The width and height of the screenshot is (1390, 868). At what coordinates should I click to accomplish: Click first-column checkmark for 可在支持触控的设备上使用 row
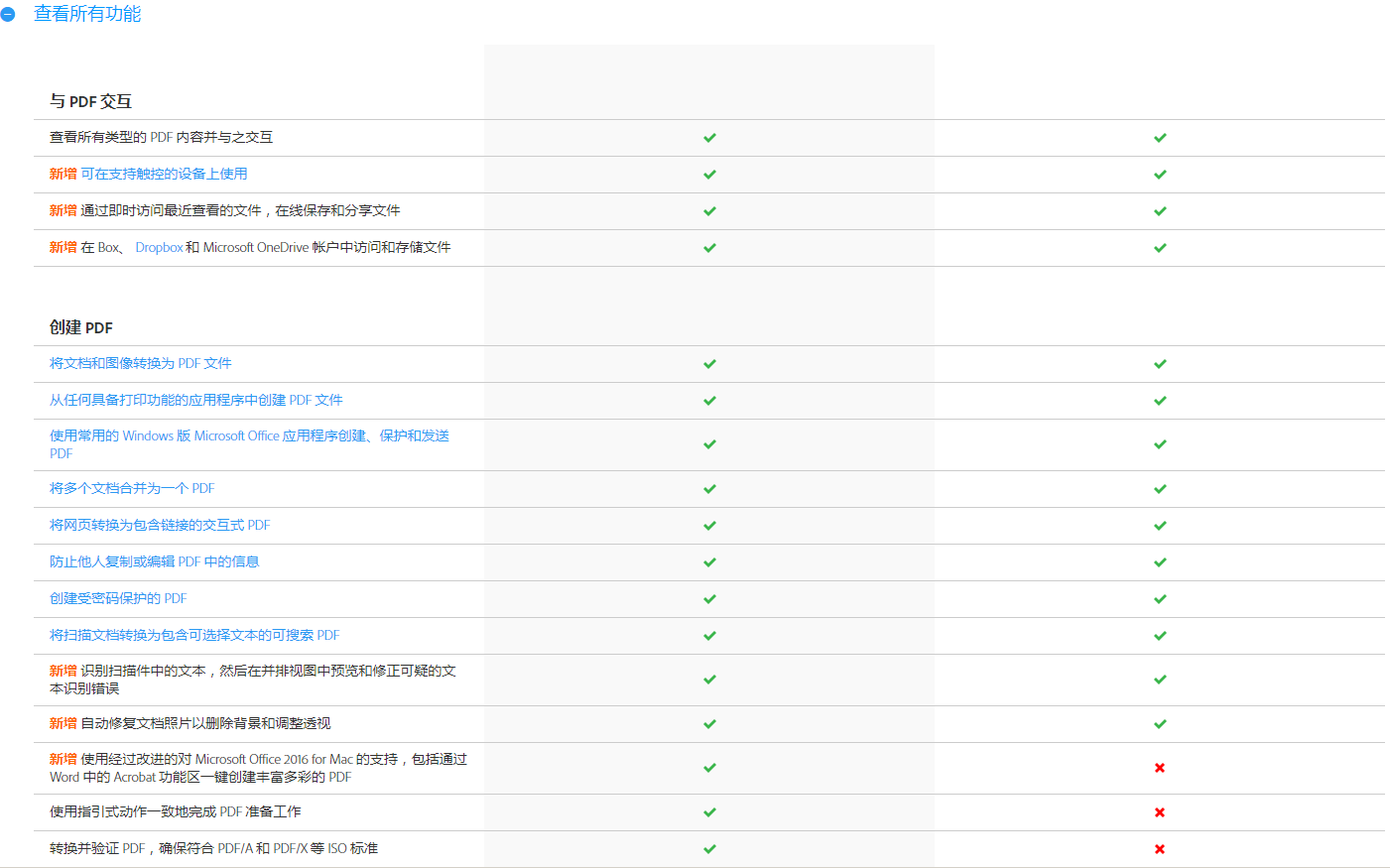click(709, 175)
